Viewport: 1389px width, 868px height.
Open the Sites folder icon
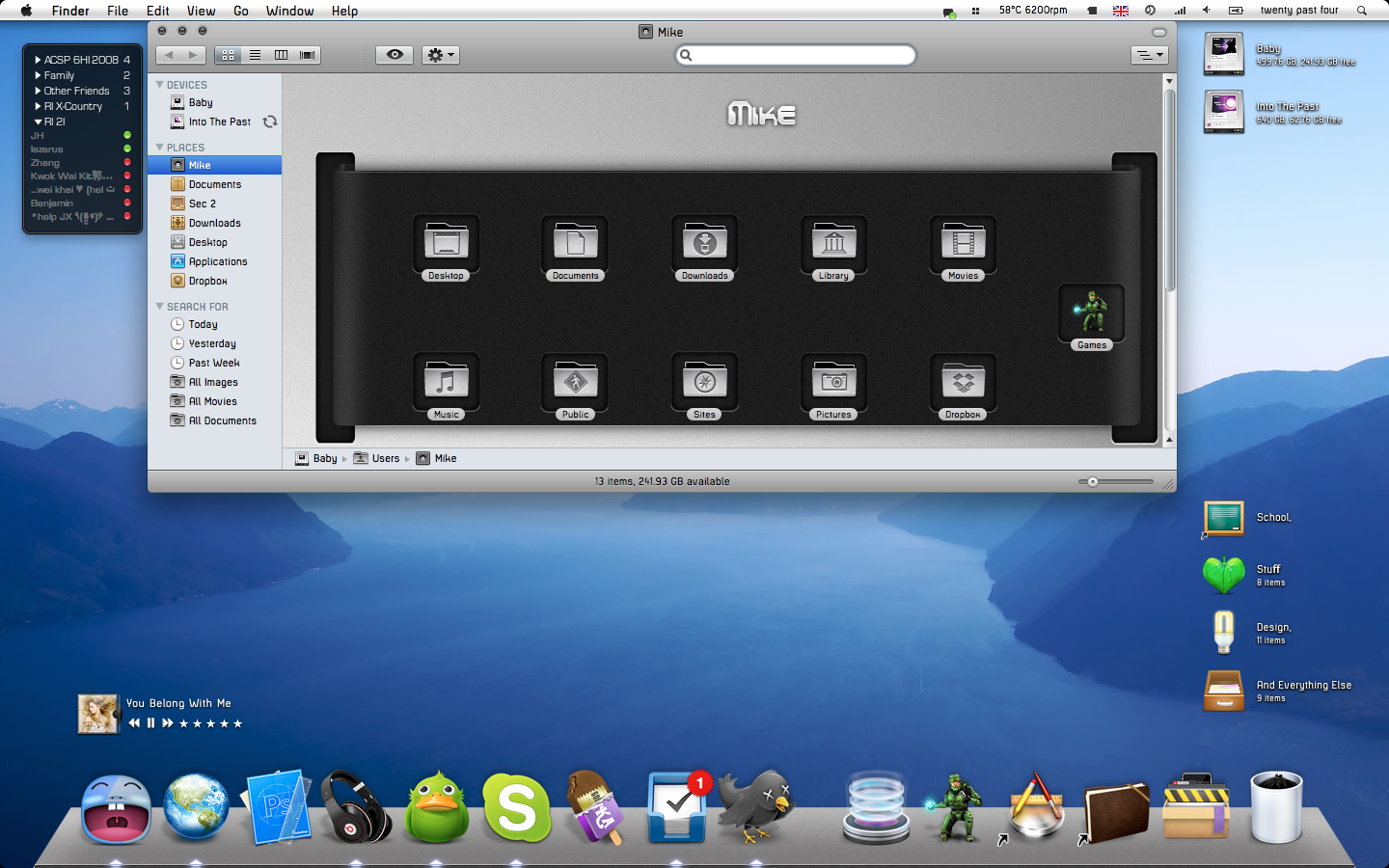(x=704, y=382)
